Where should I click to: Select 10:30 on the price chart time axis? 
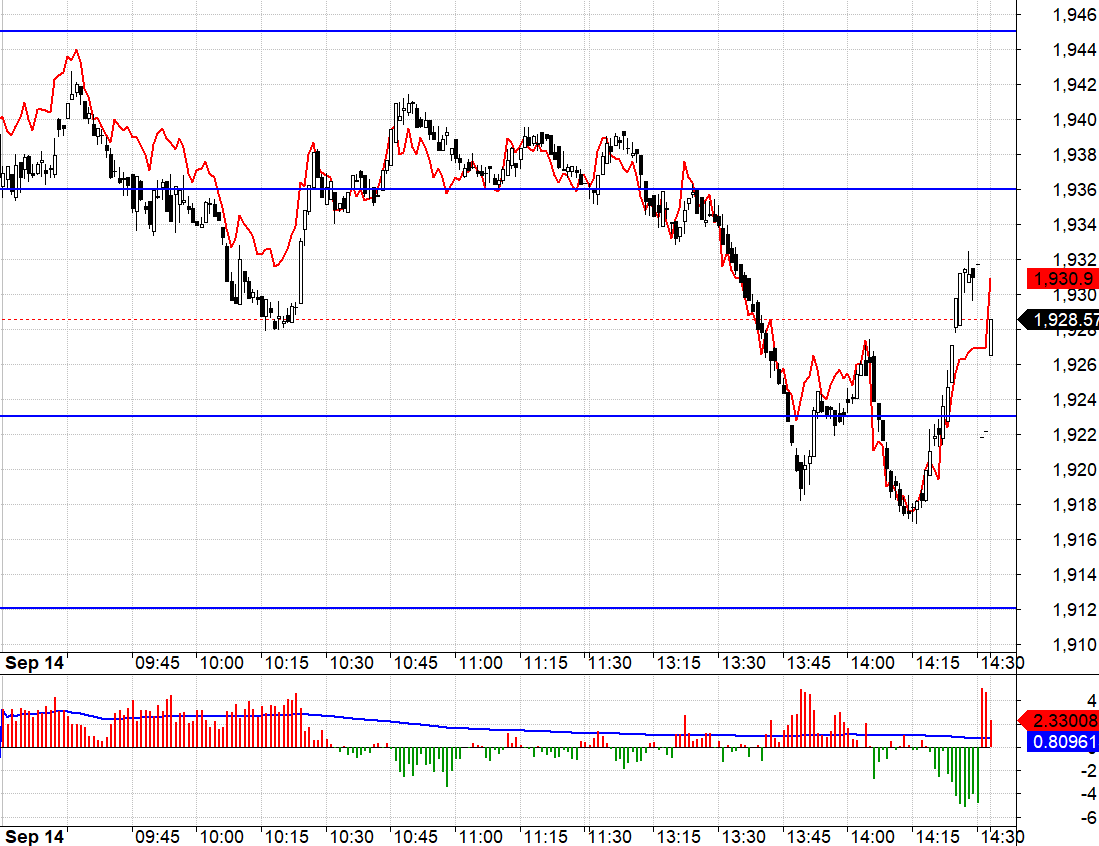pos(351,663)
